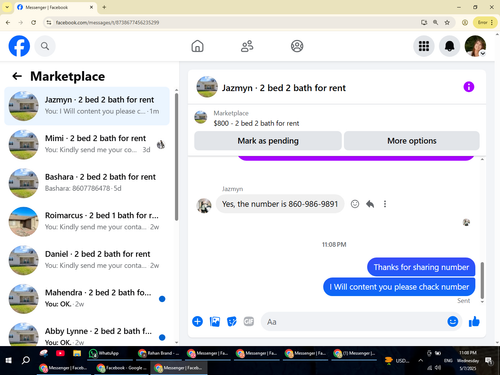500x375 pixels.
Task: Click the Mark as pending button
Action: [x=268, y=141]
